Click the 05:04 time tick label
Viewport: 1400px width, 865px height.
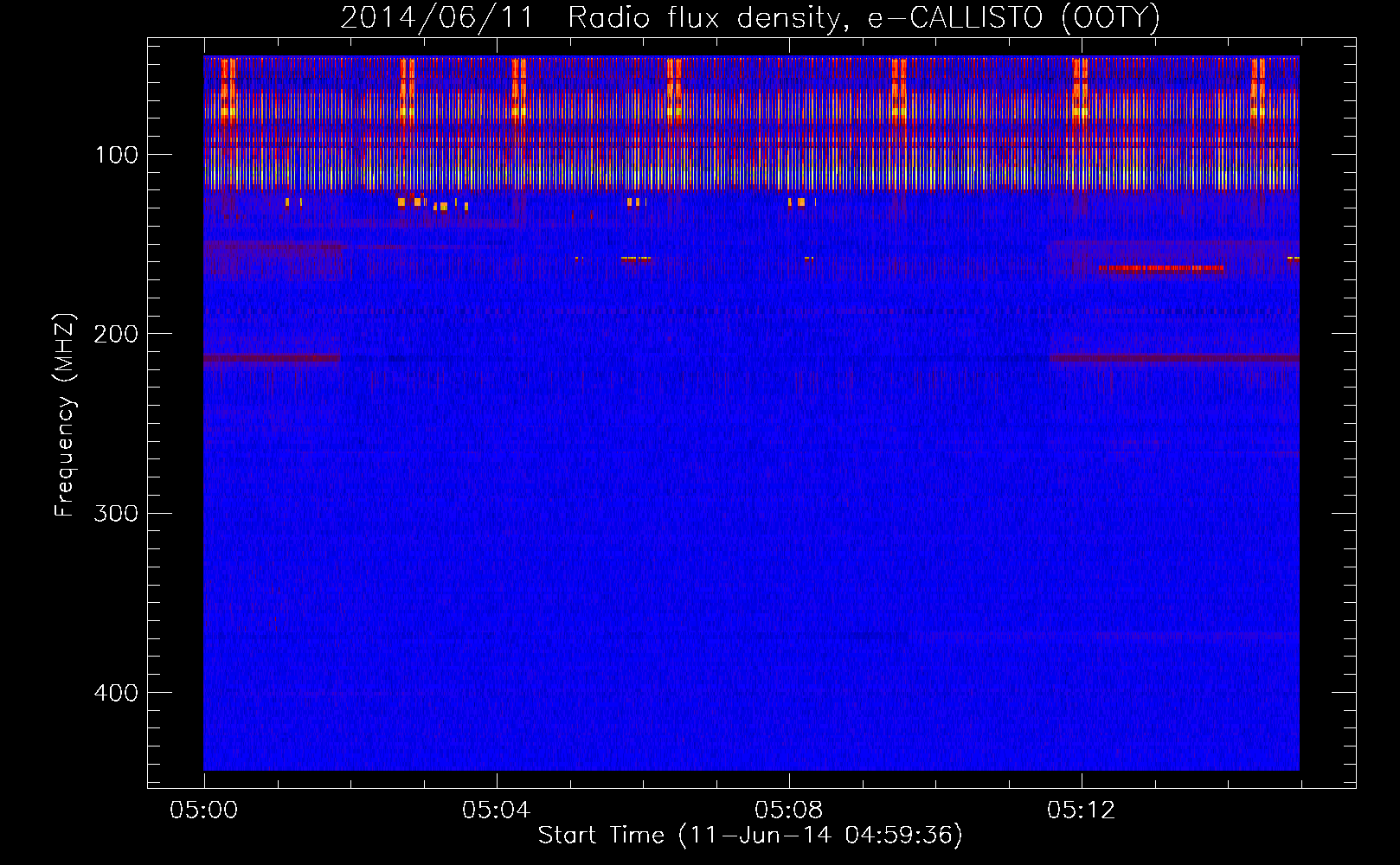[496, 811]
